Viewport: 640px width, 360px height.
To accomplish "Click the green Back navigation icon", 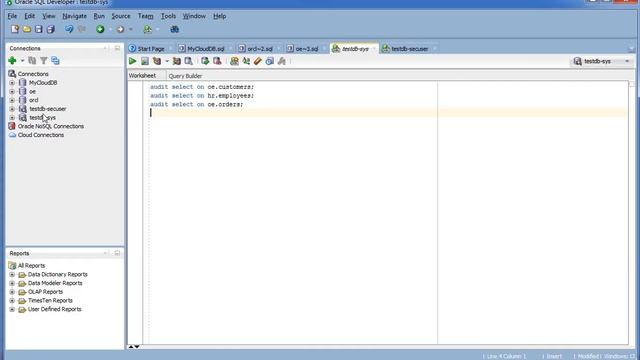I will pyautogui.click(x=100, y=29).
